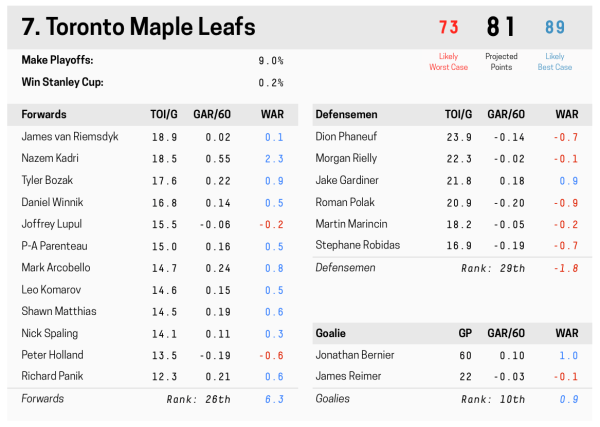Click the red worst case value 73
Screen dimensions: 600x427
pos(449,28)
